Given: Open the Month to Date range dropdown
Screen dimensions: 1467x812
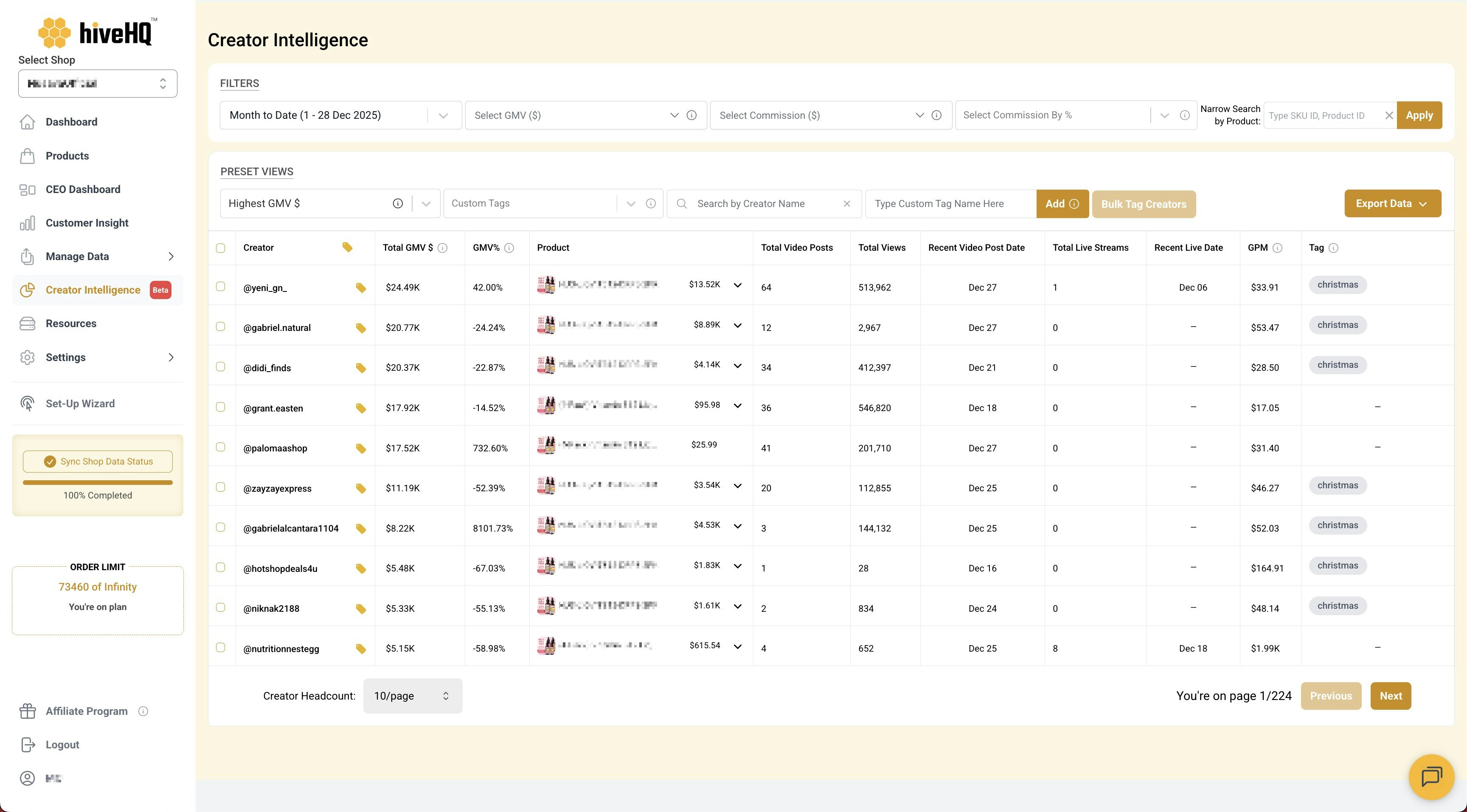Looking at the screenshot, I should coord(340,115).
